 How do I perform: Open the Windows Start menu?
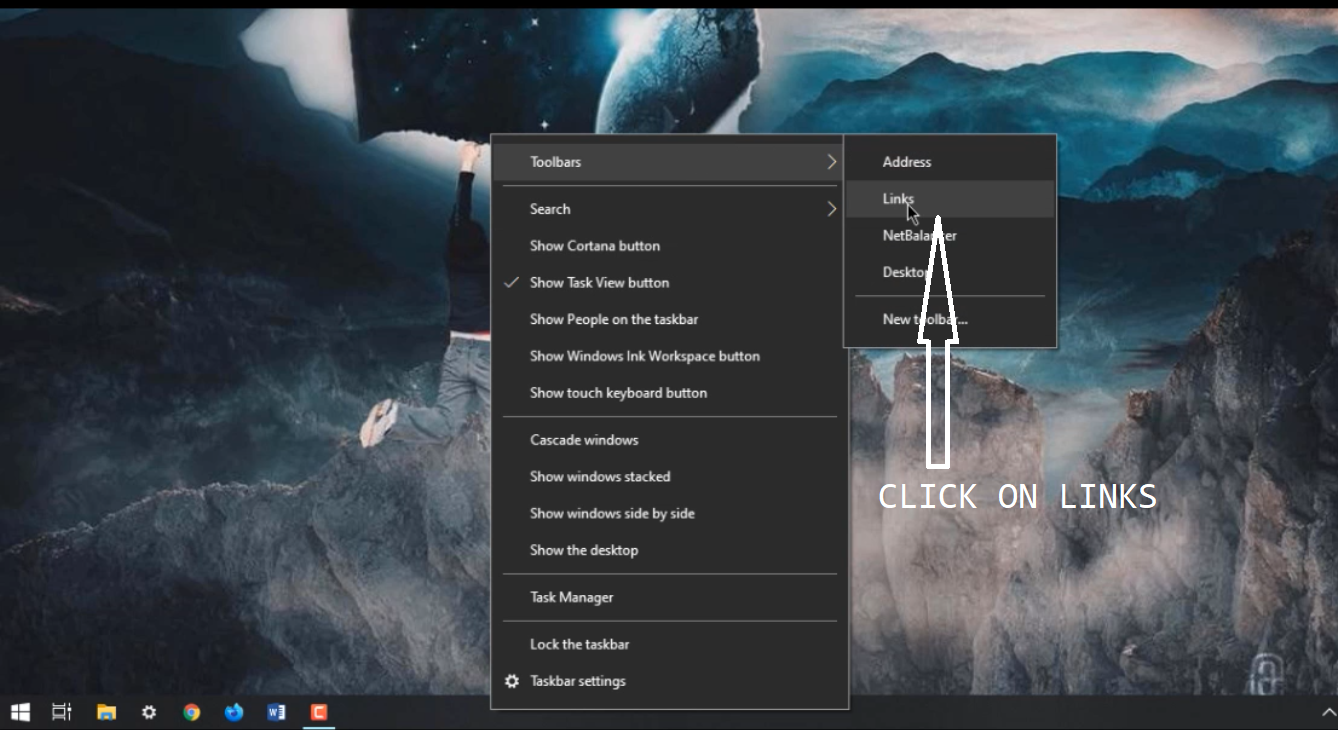tap(20, 712)
